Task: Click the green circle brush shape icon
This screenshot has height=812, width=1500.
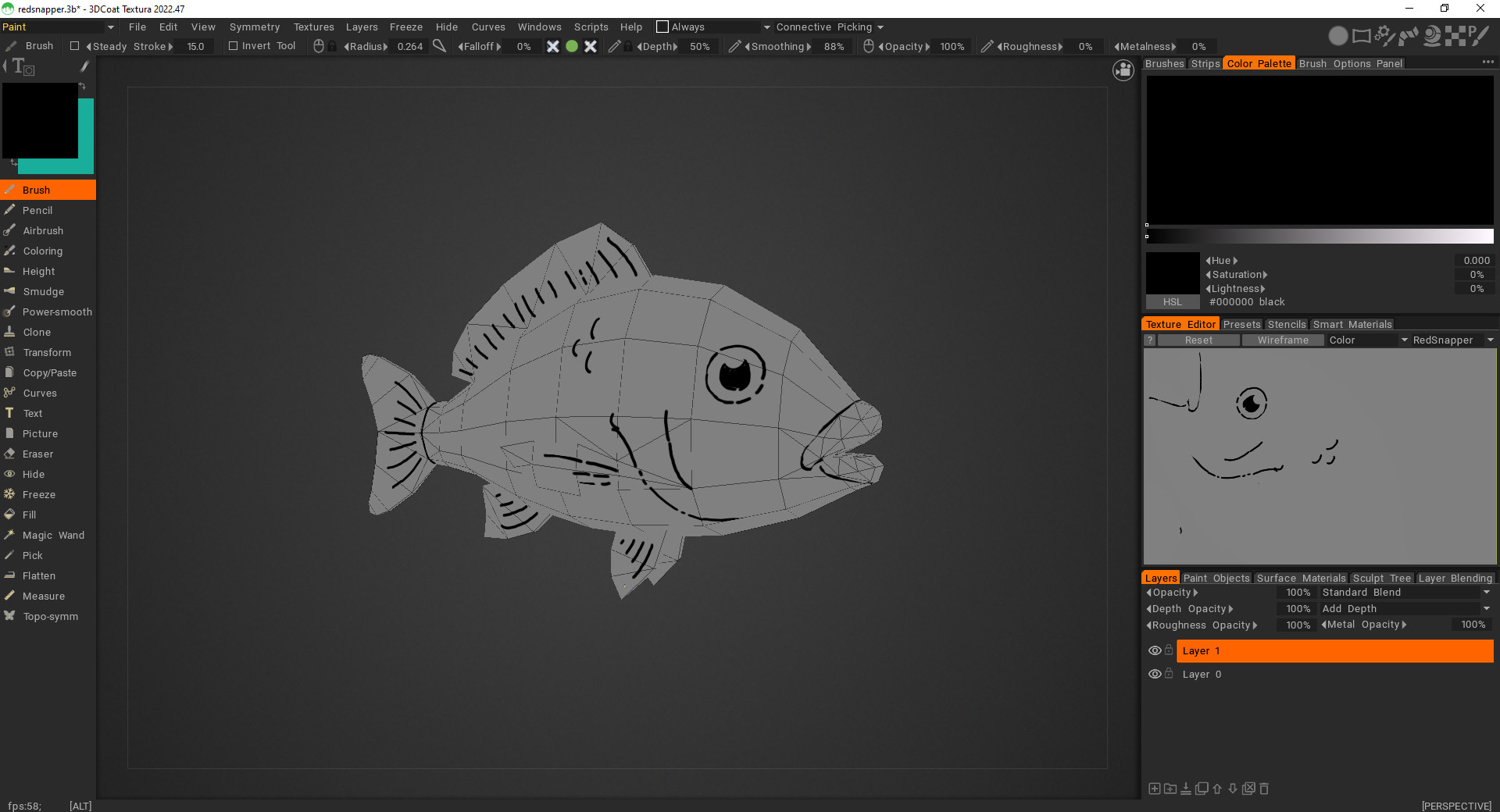Action: [x=572, y=46]
